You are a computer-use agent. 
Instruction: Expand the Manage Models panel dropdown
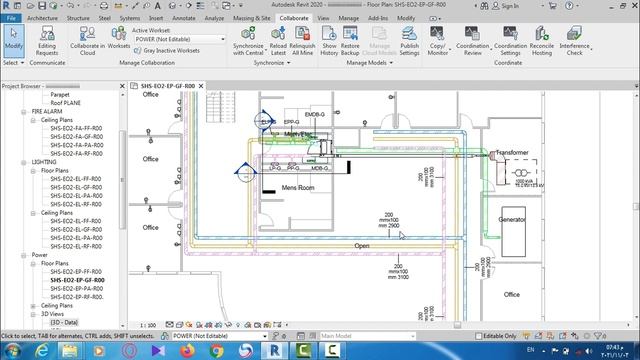pos(369,63)
